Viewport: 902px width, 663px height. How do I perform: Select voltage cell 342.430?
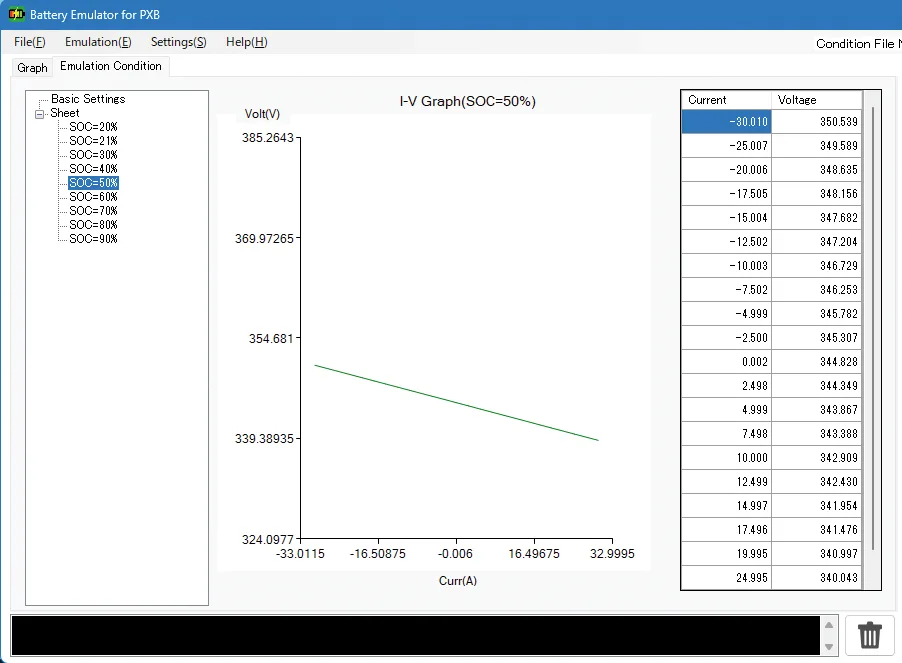pyautogui.click(x=816, y=482)
